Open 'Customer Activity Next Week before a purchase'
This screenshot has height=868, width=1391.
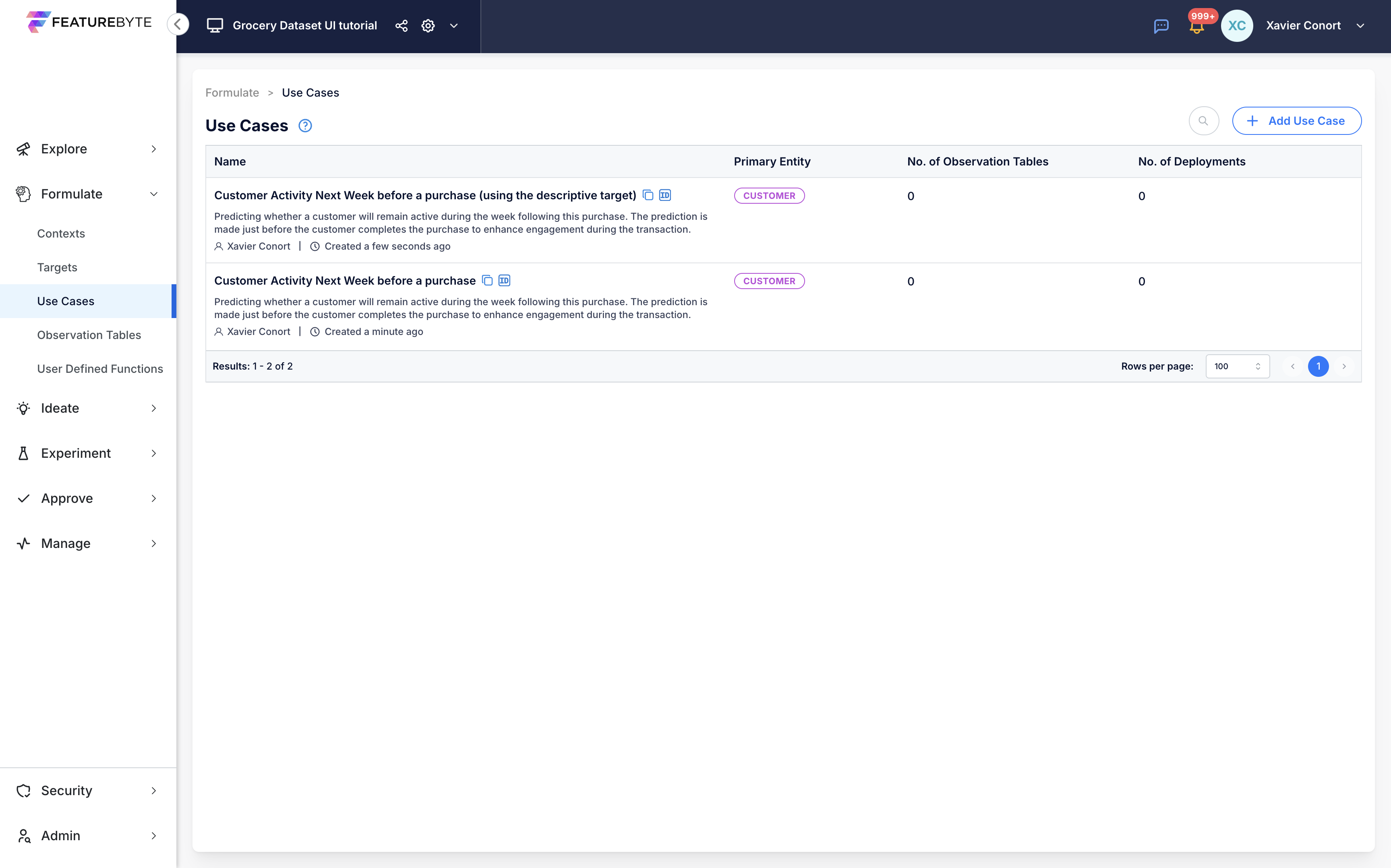tap(344, 281)
